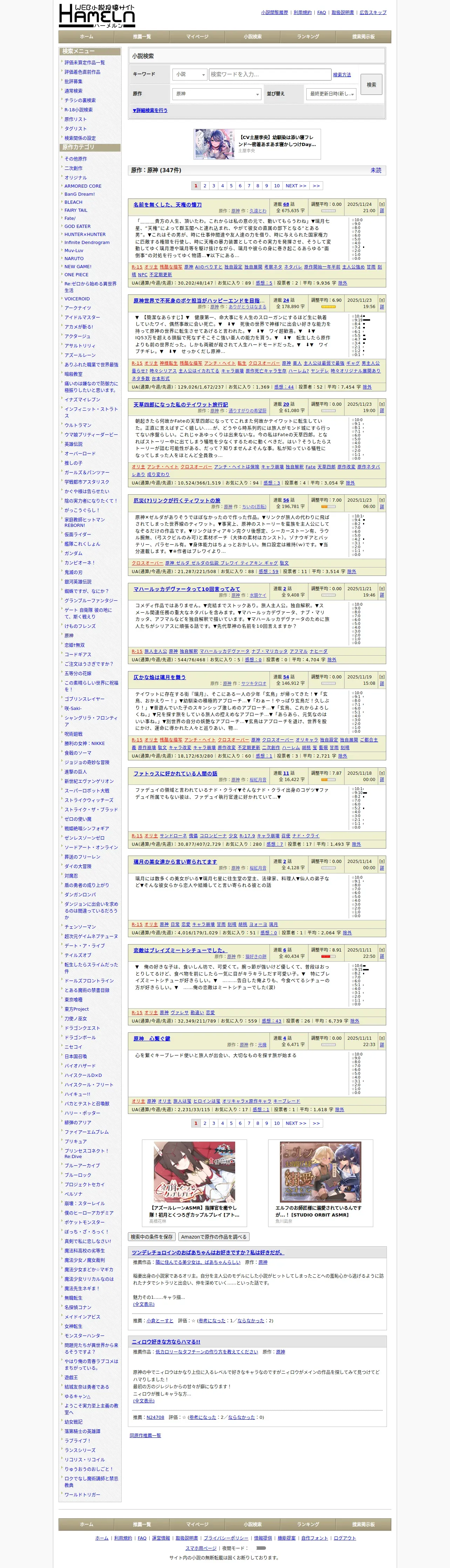Open the 原作 source work dropdown
The width and height of the screenshot is (450, 1568).
(x=217, y=94)
